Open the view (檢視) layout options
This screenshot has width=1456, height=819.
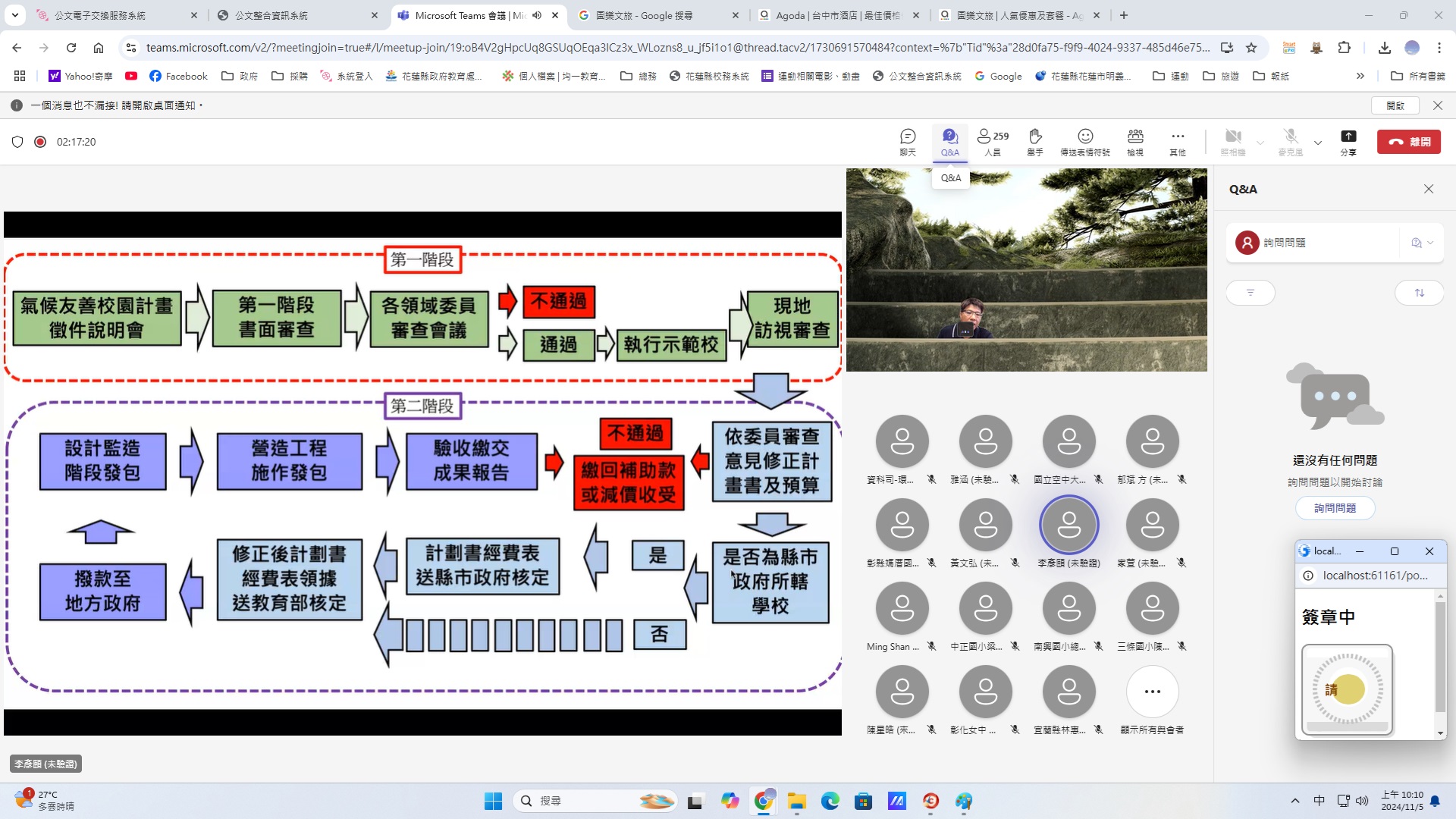pyautogui.click(x=1135, y=141)
